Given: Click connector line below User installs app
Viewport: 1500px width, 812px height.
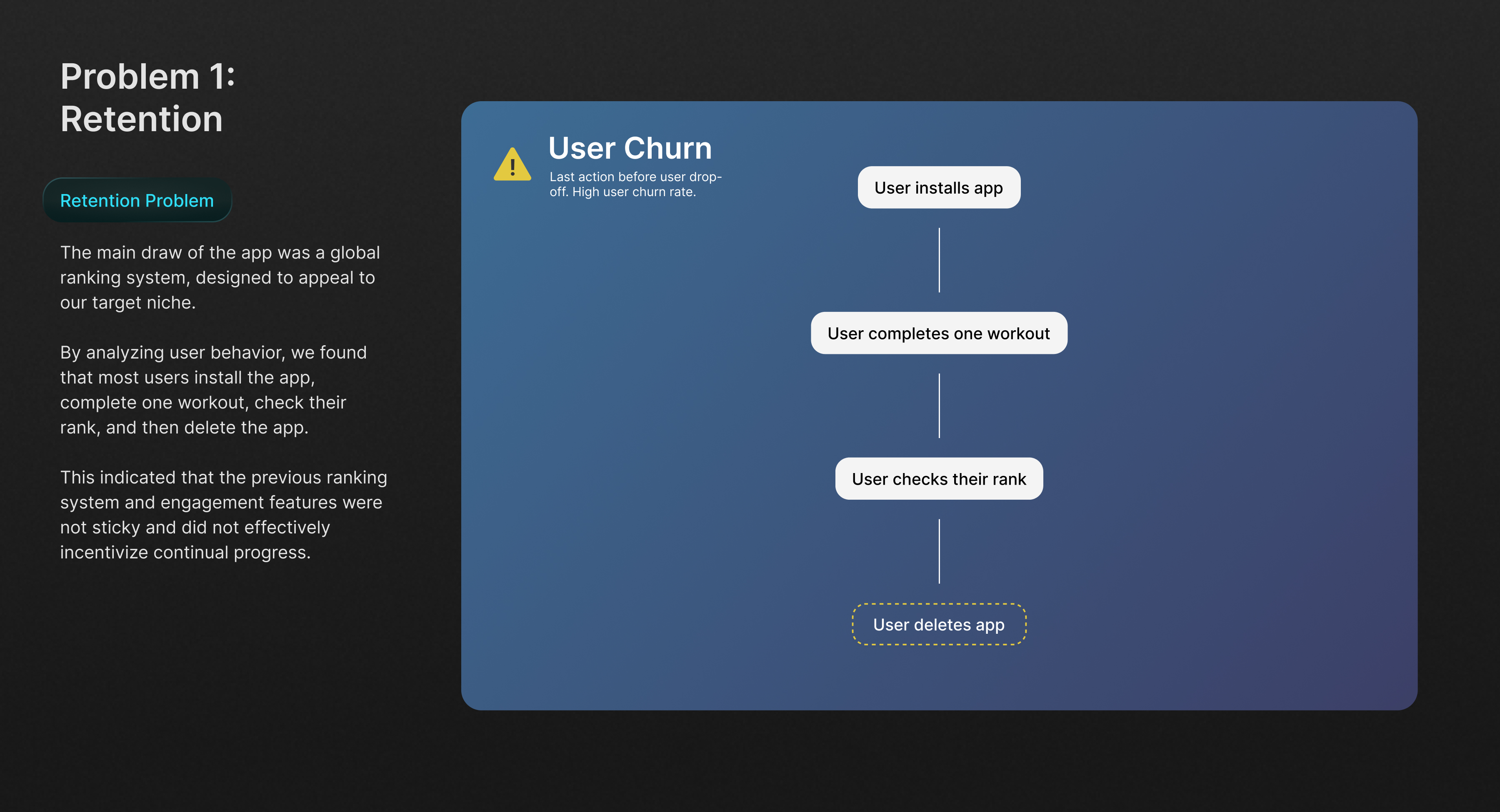Looking at the screenshot, I should (x=939, y=259).
